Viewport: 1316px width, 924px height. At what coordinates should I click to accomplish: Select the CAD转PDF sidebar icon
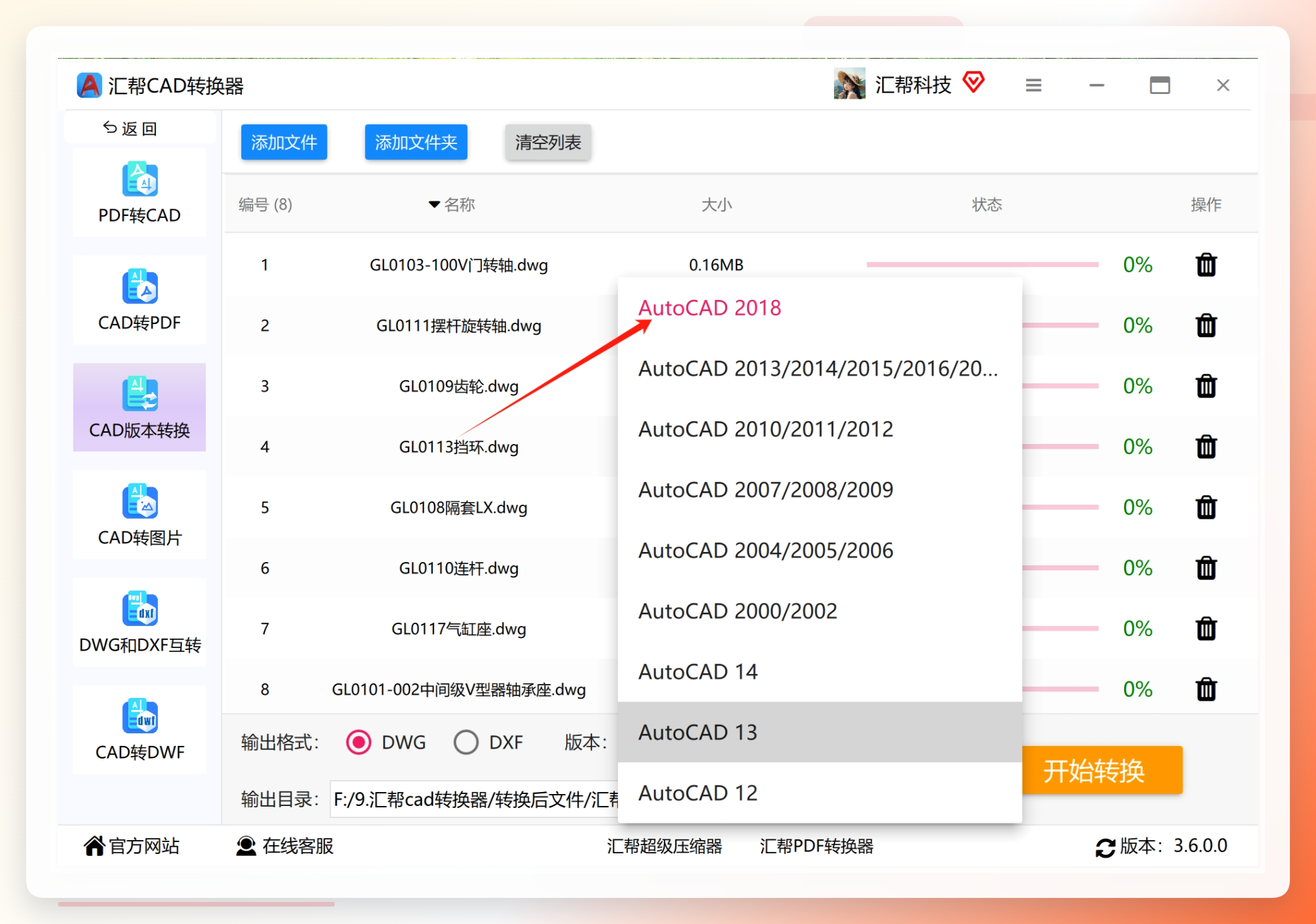tap(140, 287)
